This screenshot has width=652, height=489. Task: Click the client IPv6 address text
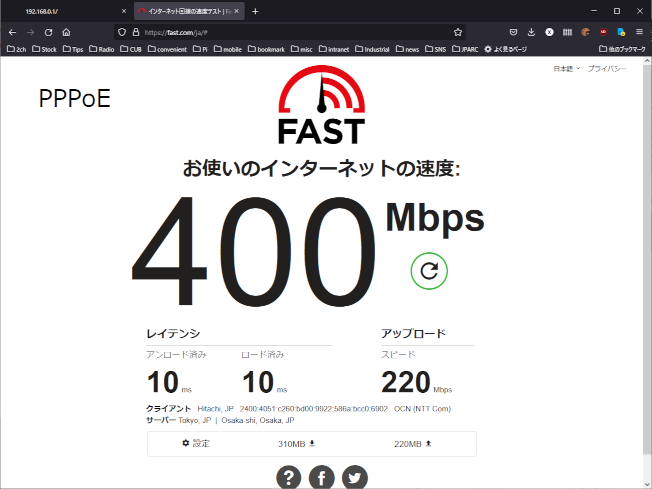coord(314,409)
